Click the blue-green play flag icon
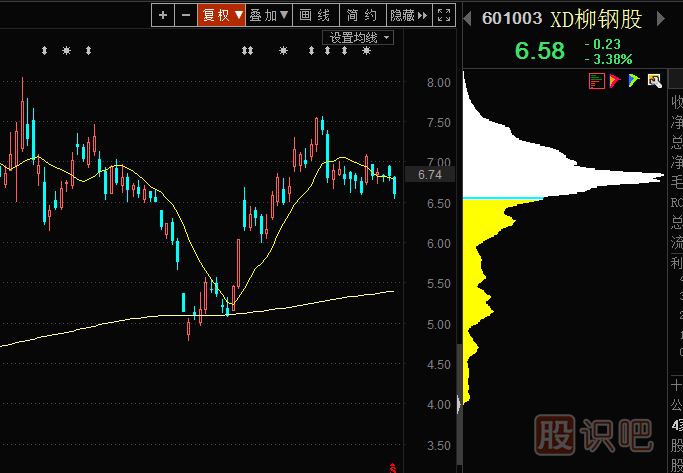The height and width of the screenshot is (473, 683). coord(634,81)
